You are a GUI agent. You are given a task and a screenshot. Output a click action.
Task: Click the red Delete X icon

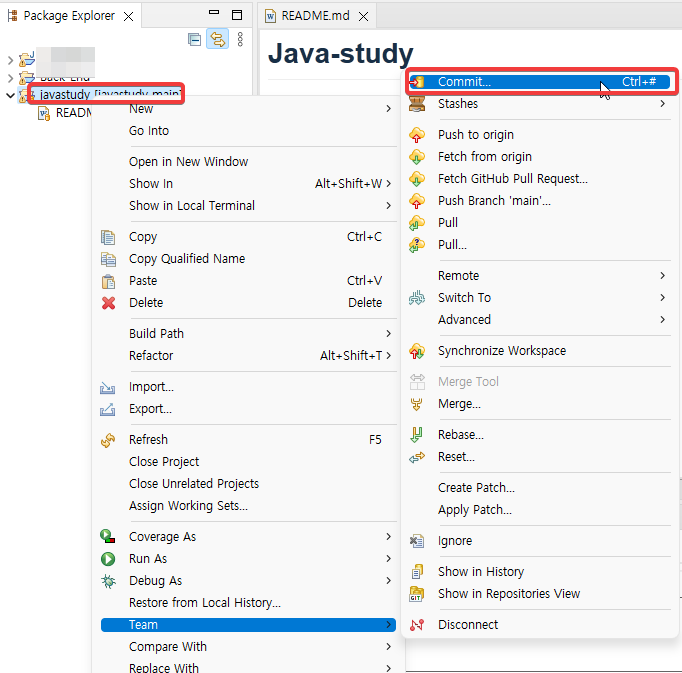[108, 303]
